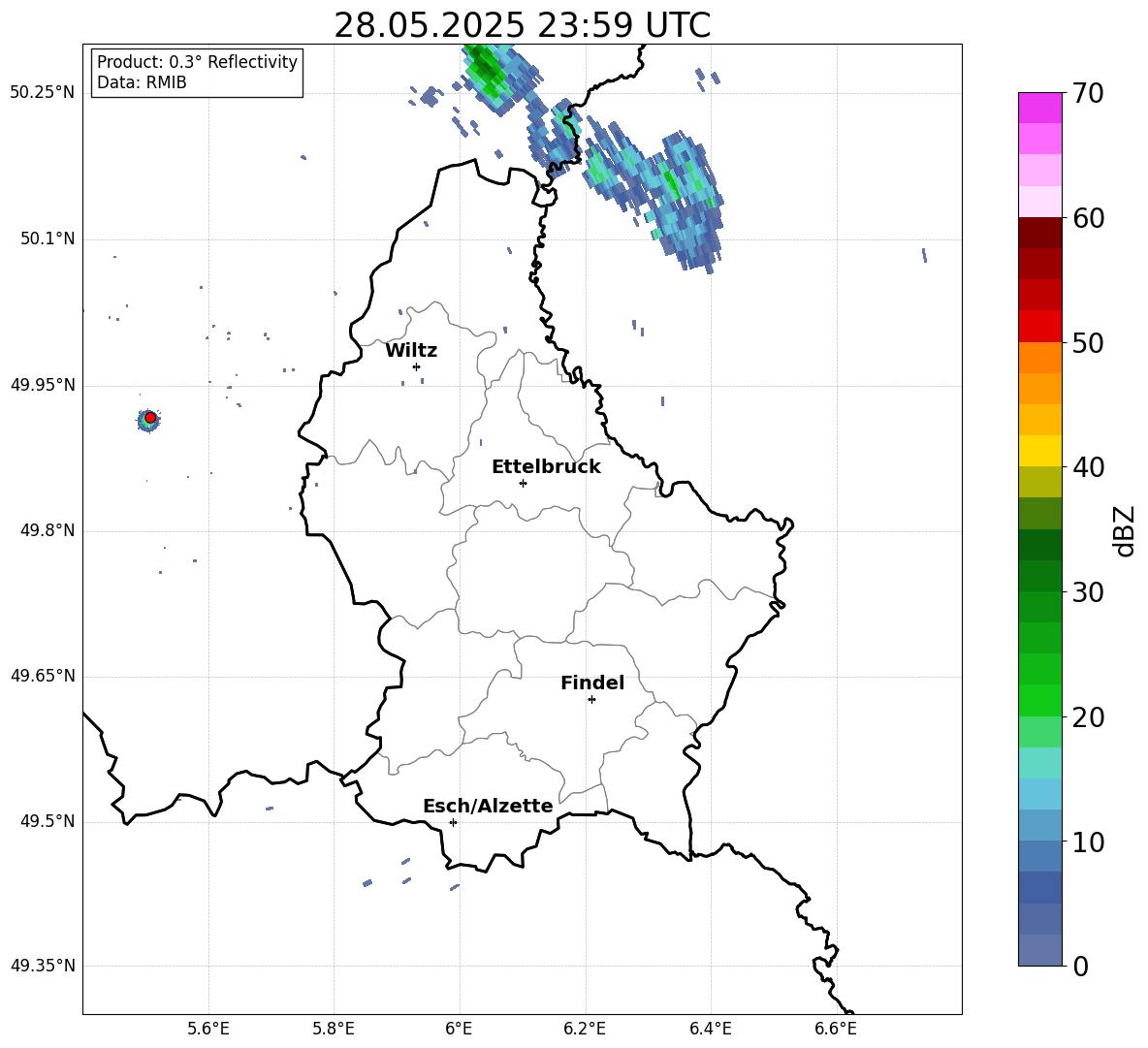
Task: Click the Esch/Alzette city label
Action: click(x=488, y=807)
